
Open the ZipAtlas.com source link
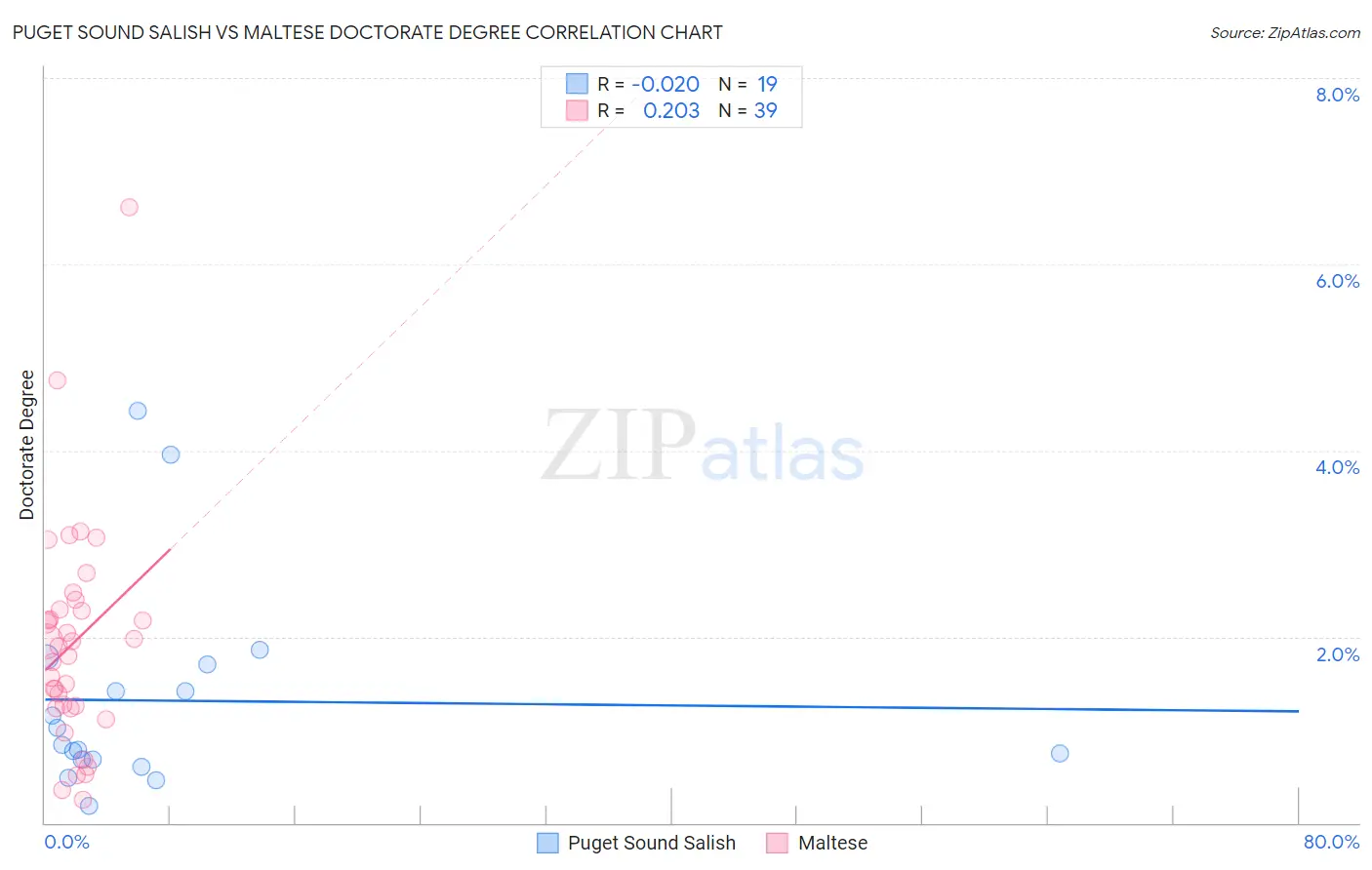(x=1285, y=32)
